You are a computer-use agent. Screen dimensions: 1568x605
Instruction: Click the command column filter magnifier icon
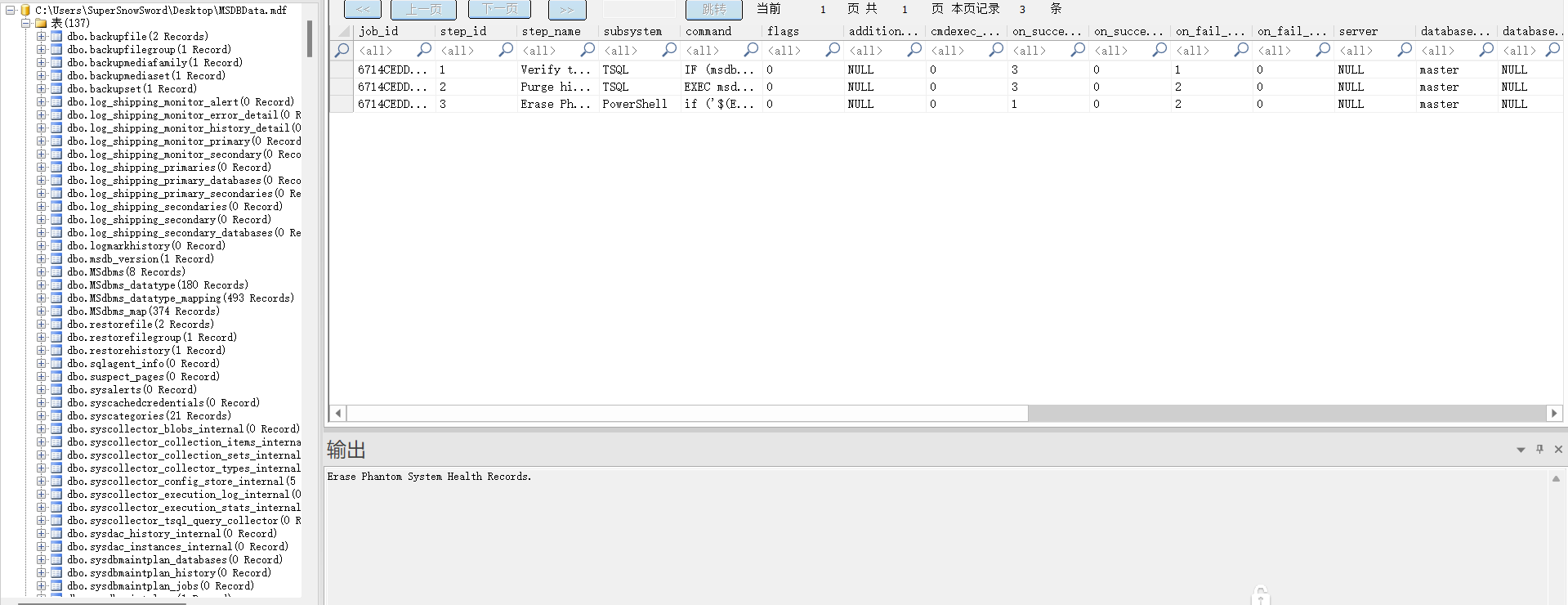click(x=751, y=50)
